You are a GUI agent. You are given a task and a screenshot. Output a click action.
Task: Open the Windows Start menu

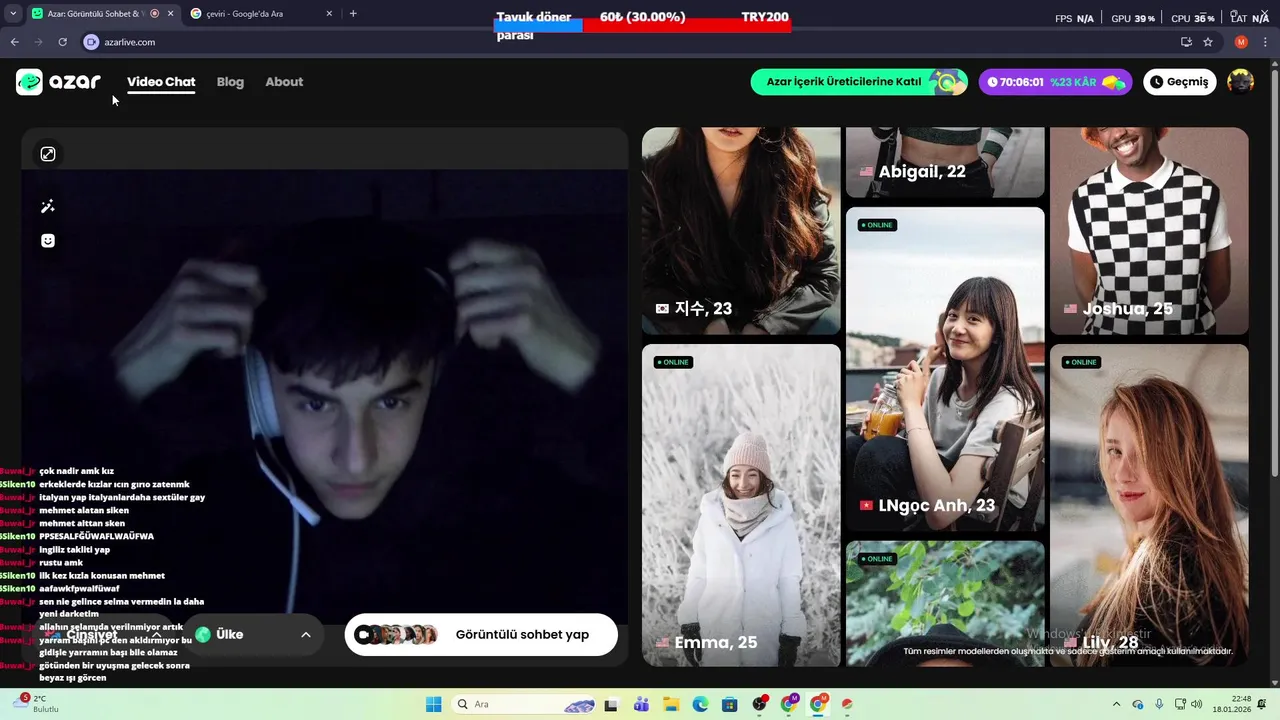433,705
